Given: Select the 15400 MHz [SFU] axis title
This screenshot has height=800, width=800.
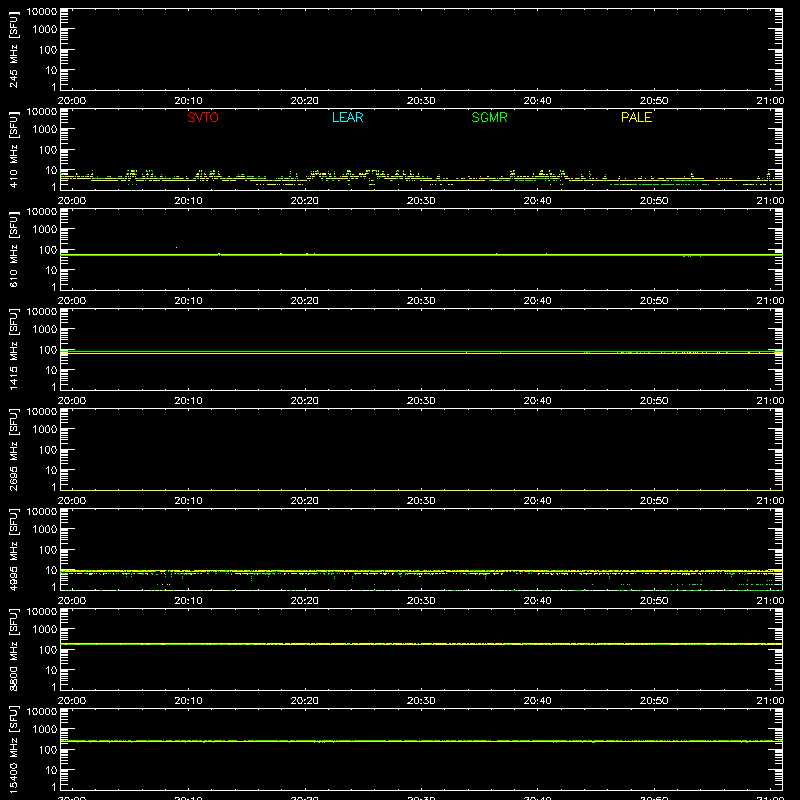Looking at the screenshot, I should click(13, 749).
